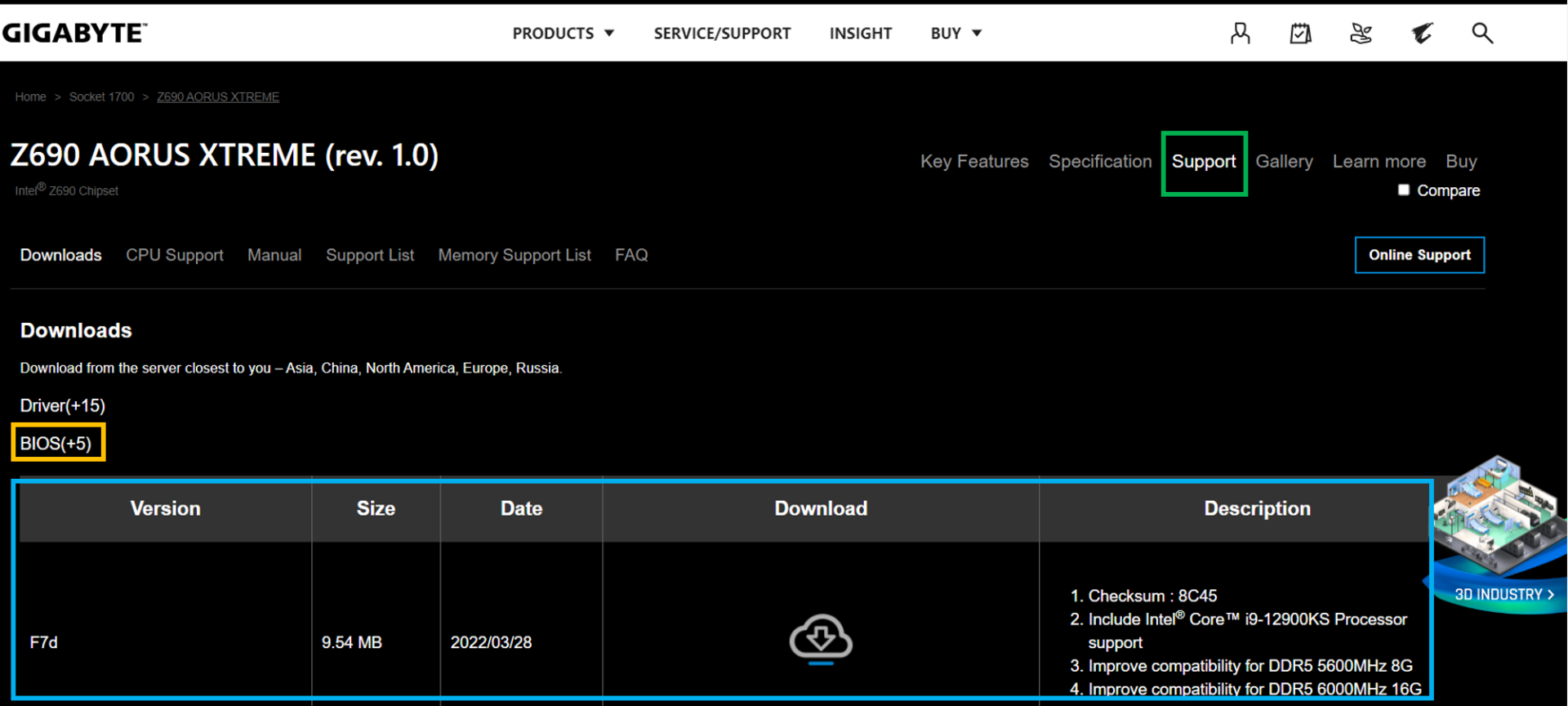The height and width of the screenshot is (706, 1568).
Task: Toggle the Compare checkbox
Action: click(x=1403, y=190)
